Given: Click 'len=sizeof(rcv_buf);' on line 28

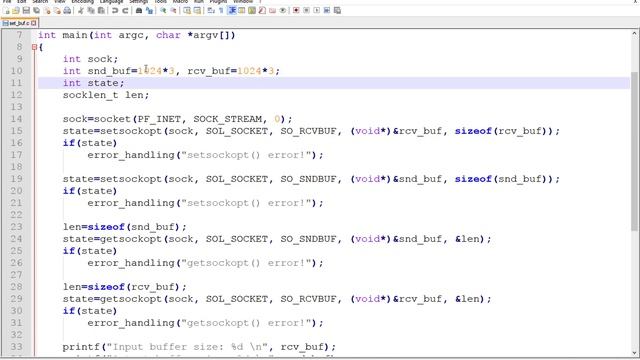Looking at the screenshot, I should (x=124, y=287).
